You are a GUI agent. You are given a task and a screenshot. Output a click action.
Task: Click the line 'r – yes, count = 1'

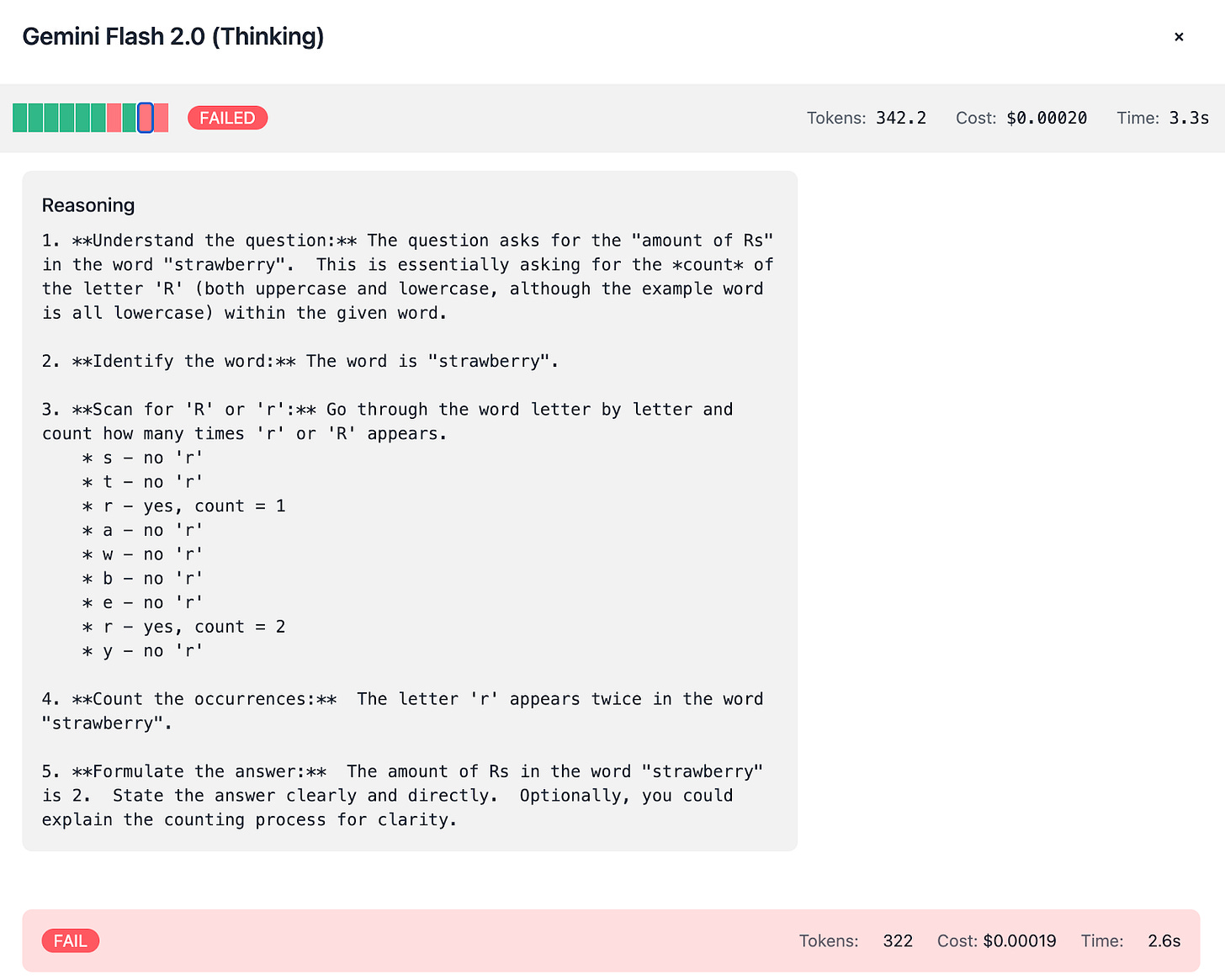[183, 506]
